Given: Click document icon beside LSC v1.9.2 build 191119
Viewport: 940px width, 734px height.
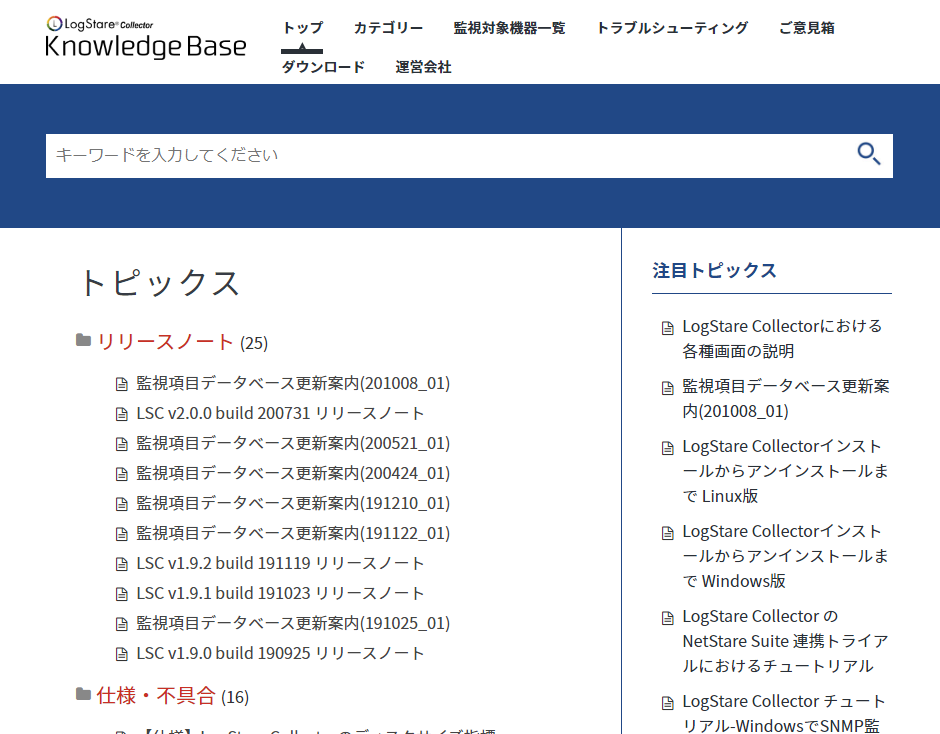Looking at the screenshot, I should point(122,564).
